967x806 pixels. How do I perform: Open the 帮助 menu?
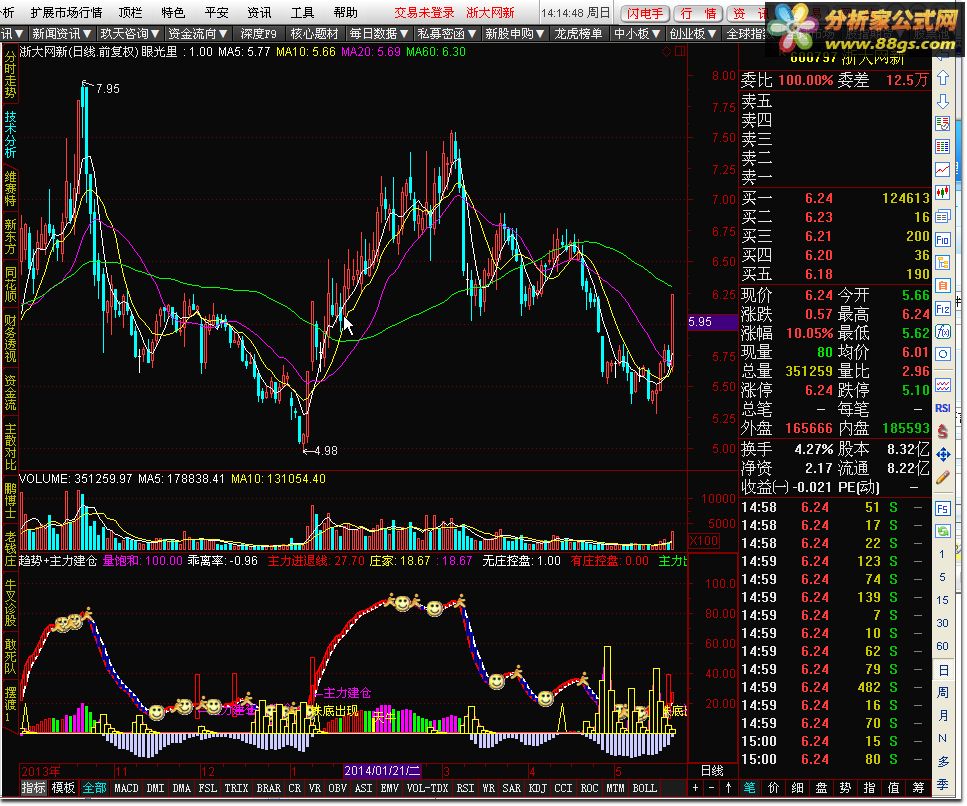345,12
